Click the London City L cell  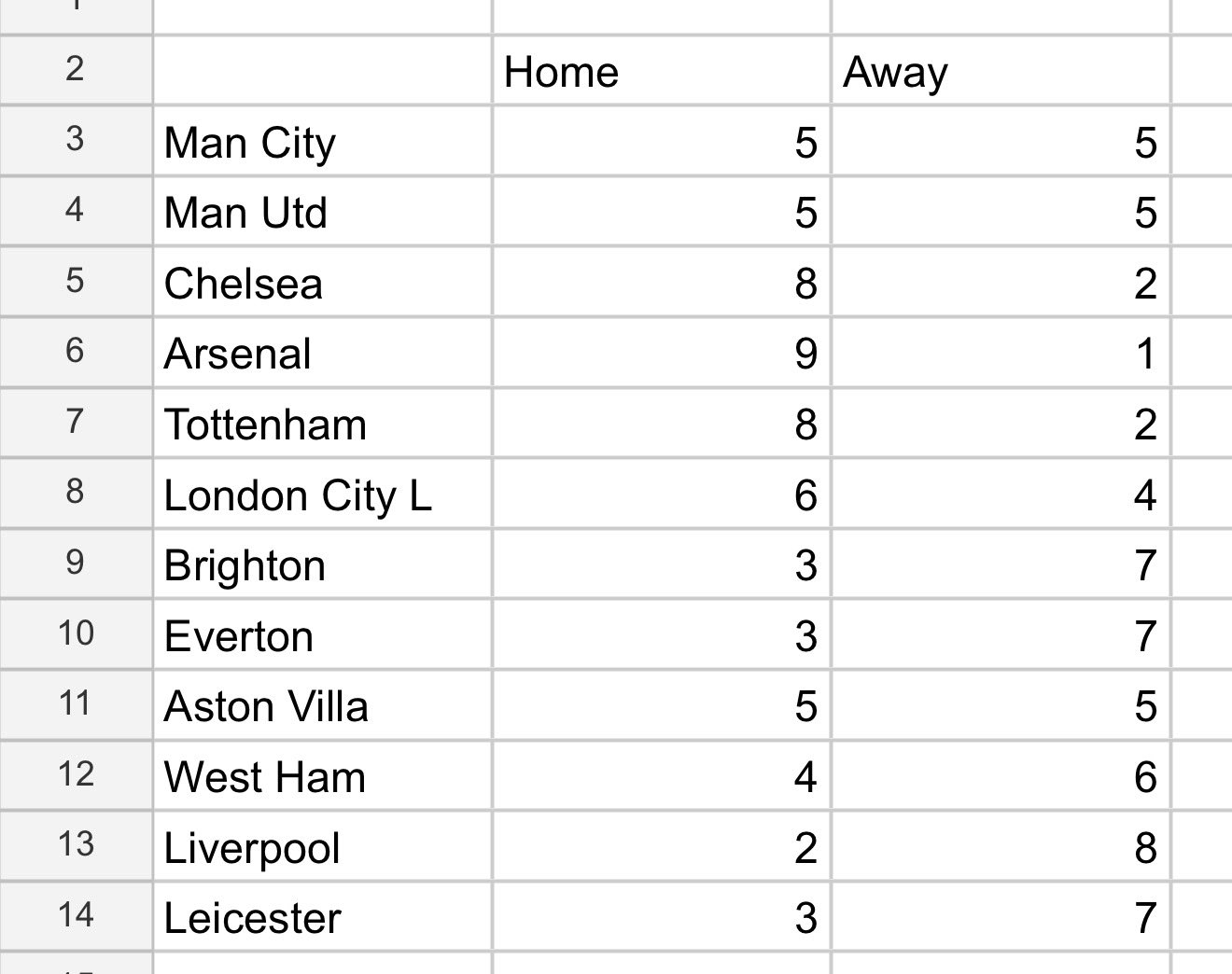click(x=322, y=494)
